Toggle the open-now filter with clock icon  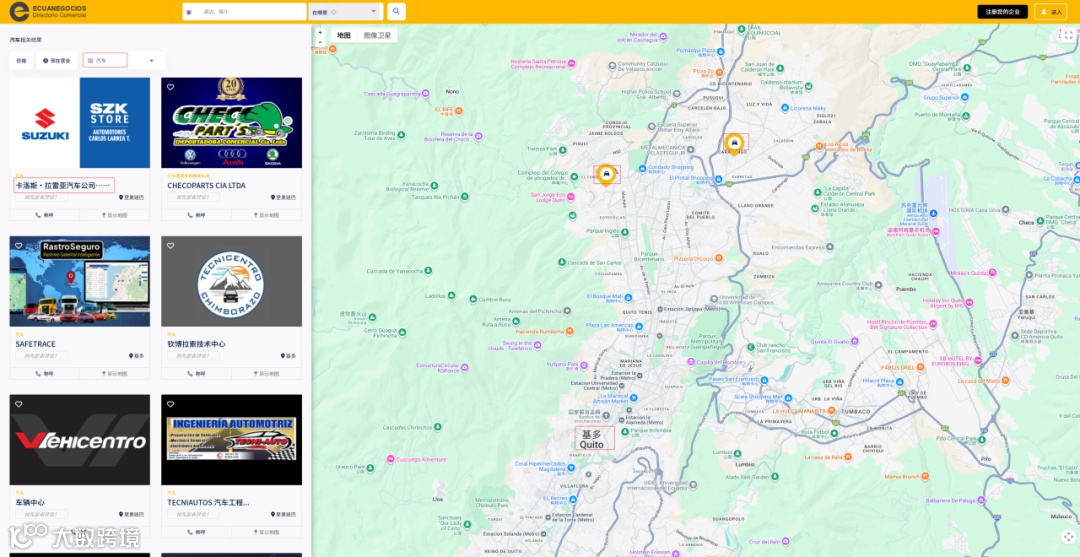click(56, 61)
